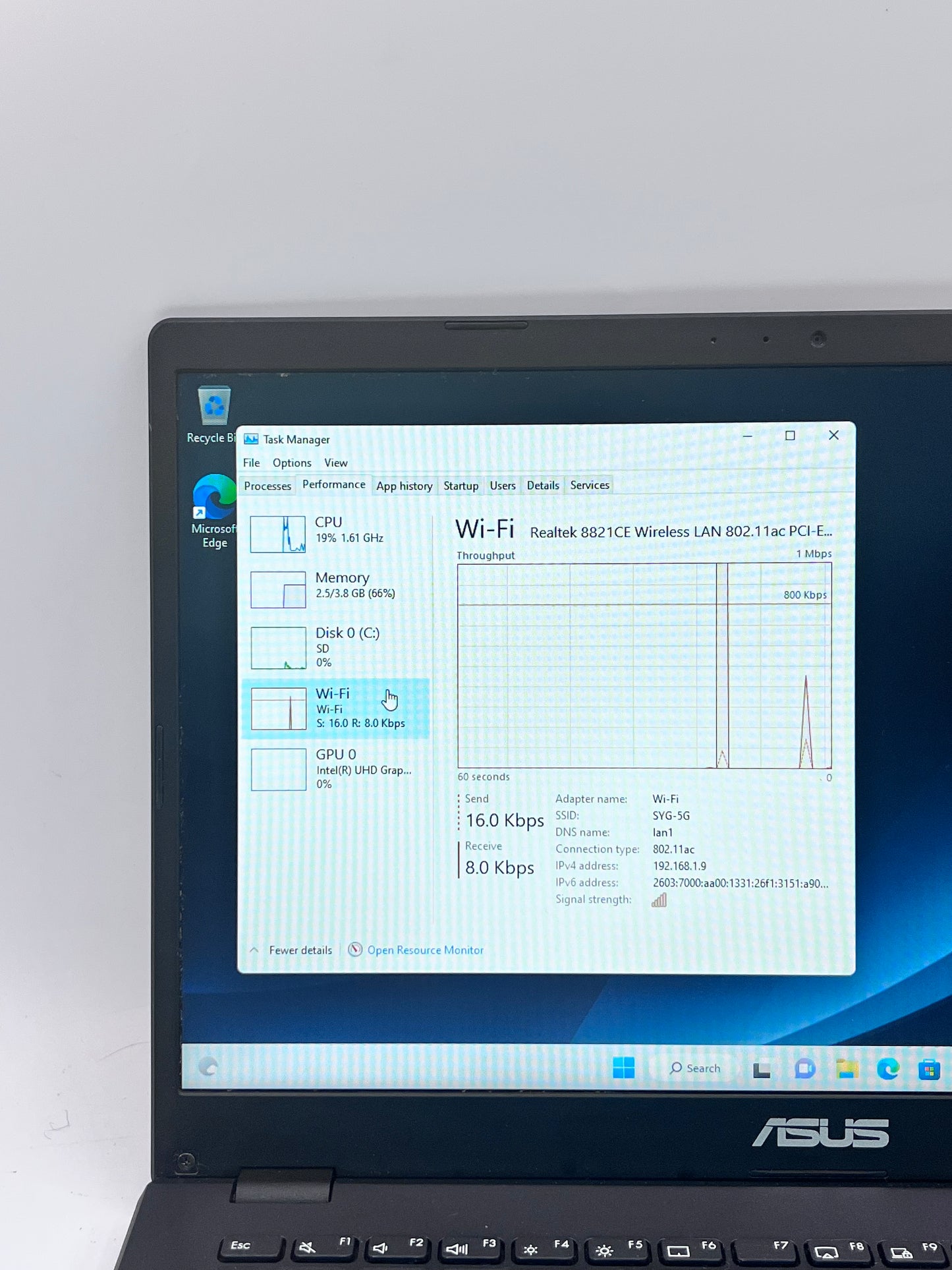Select the Memory mini graph thumbnail

click(278, 589)
